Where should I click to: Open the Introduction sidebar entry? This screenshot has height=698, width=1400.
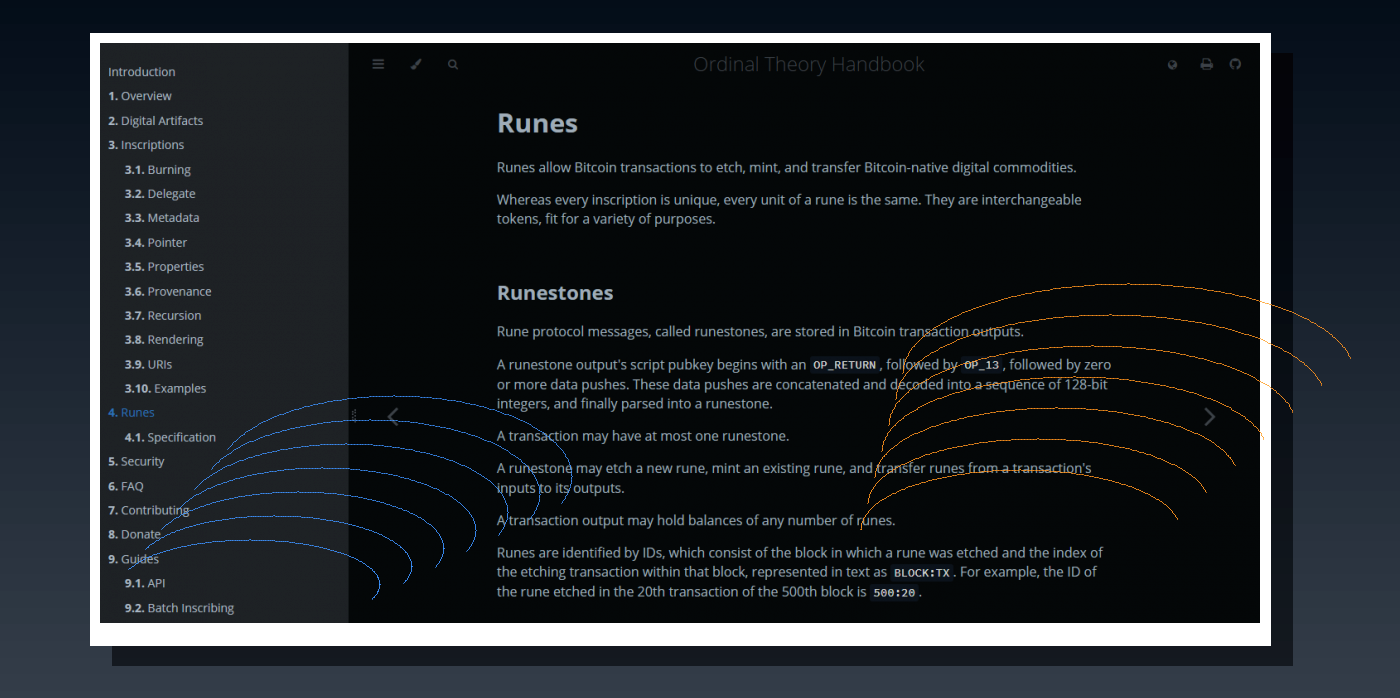142,72
